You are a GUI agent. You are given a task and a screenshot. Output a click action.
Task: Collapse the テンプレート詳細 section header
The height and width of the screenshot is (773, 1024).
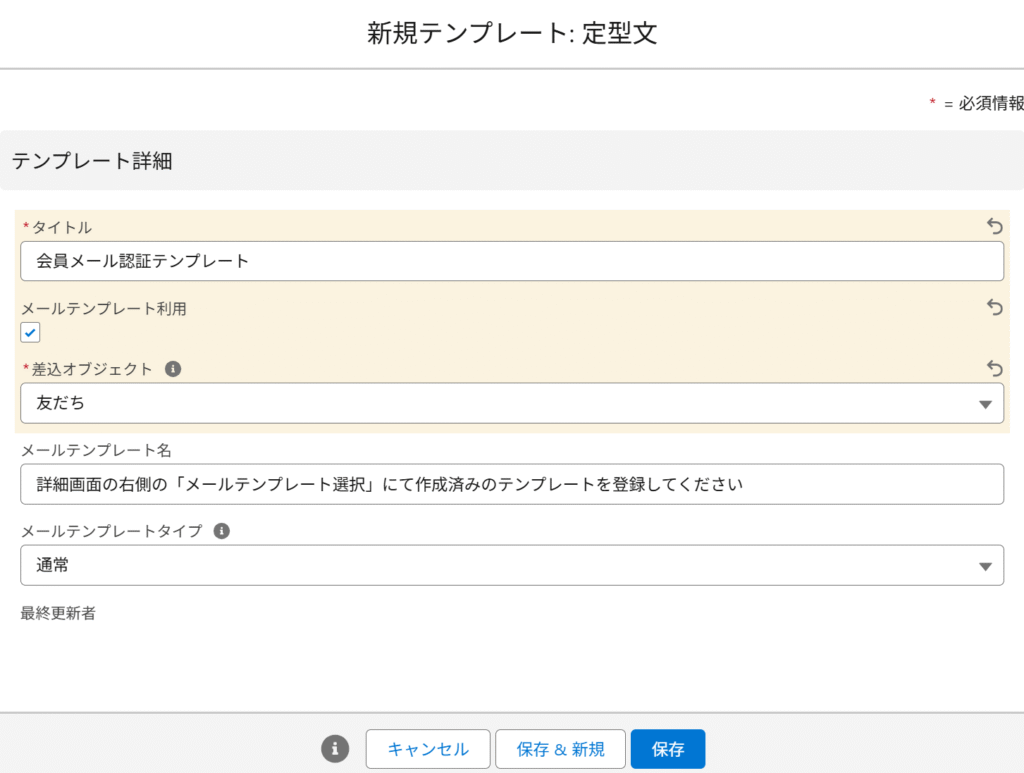[92, 161]
